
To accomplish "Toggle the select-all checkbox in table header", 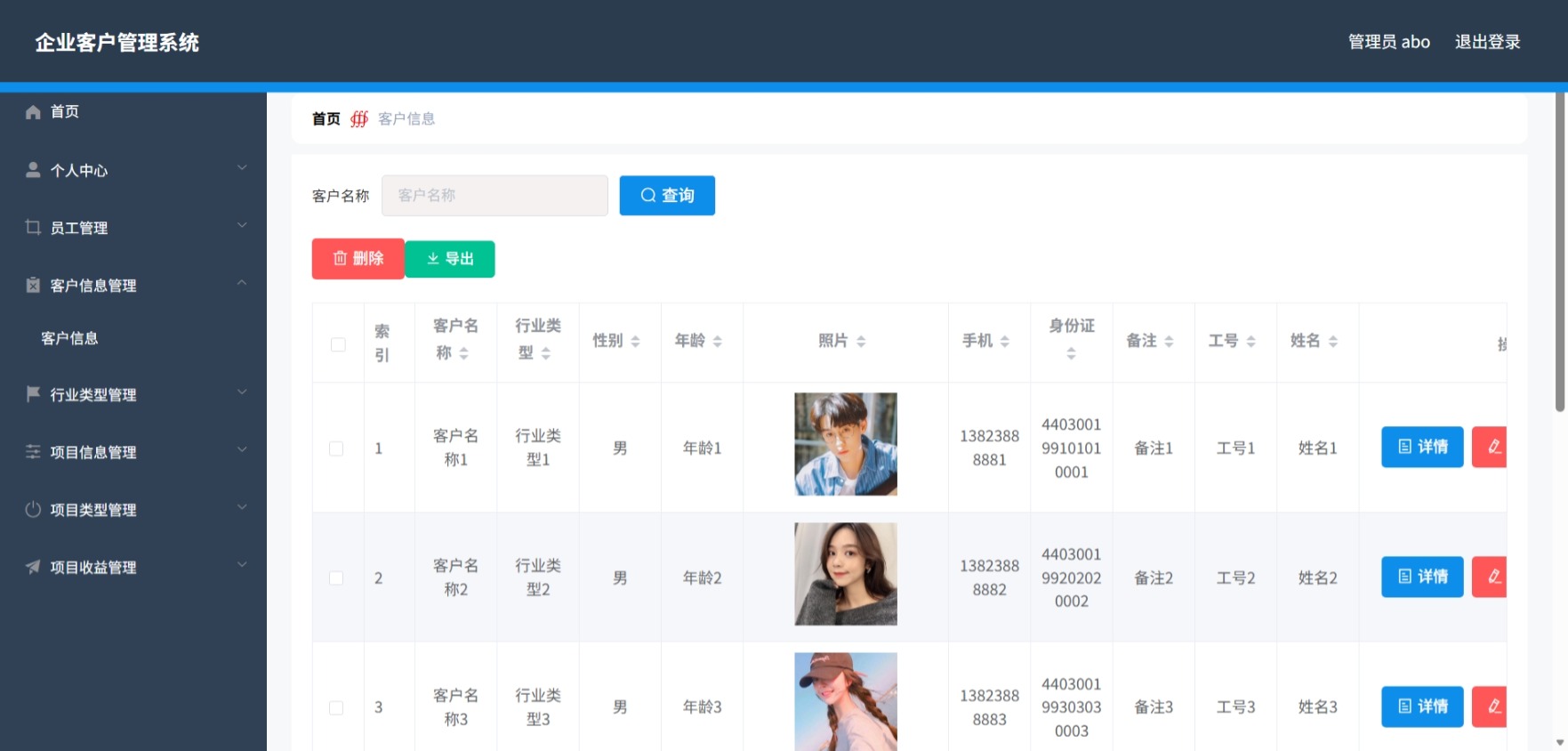I will coord(338,344).
